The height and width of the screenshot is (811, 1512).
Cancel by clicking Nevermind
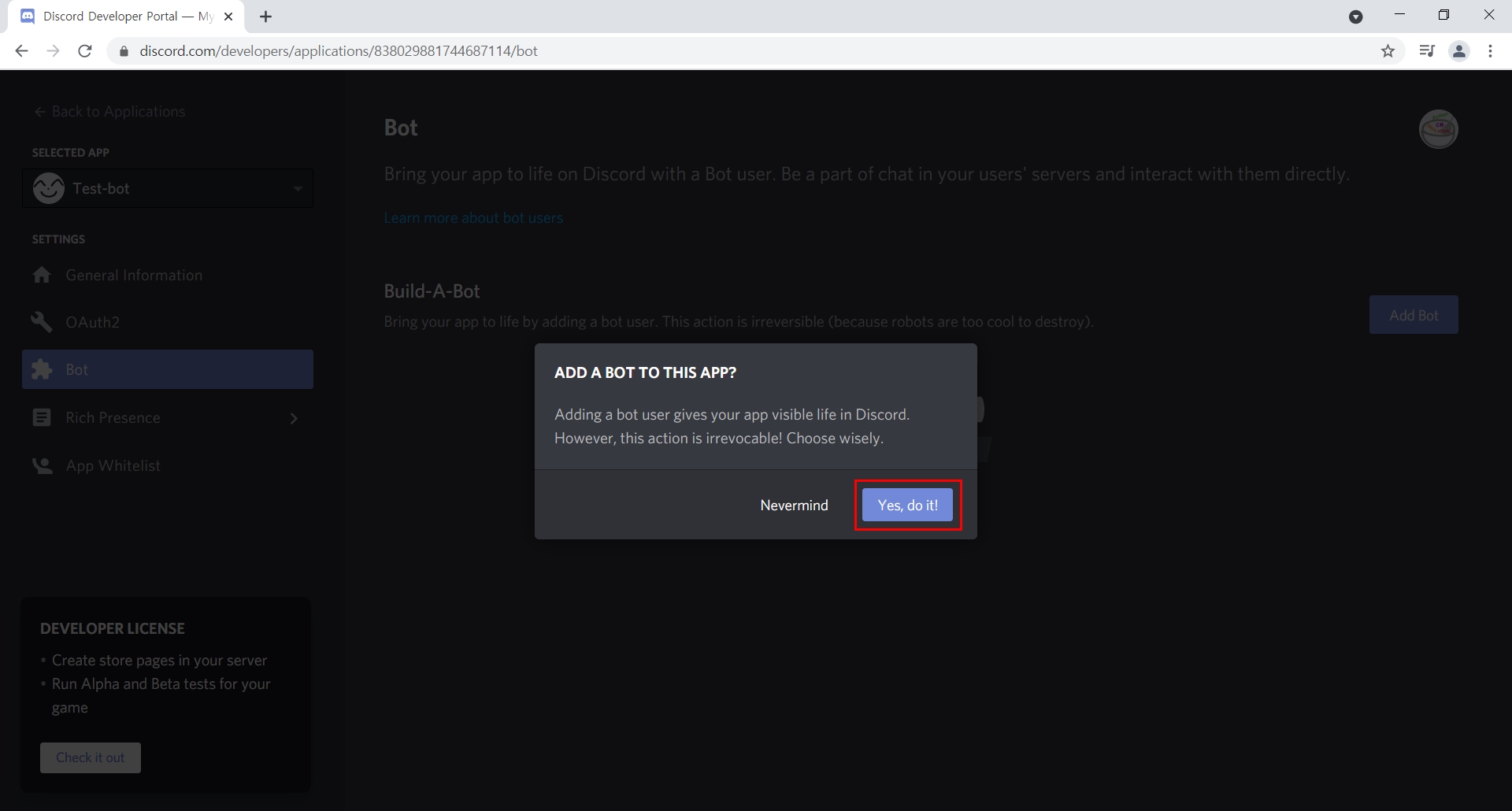pyautogui.click(x=794, y=505)
